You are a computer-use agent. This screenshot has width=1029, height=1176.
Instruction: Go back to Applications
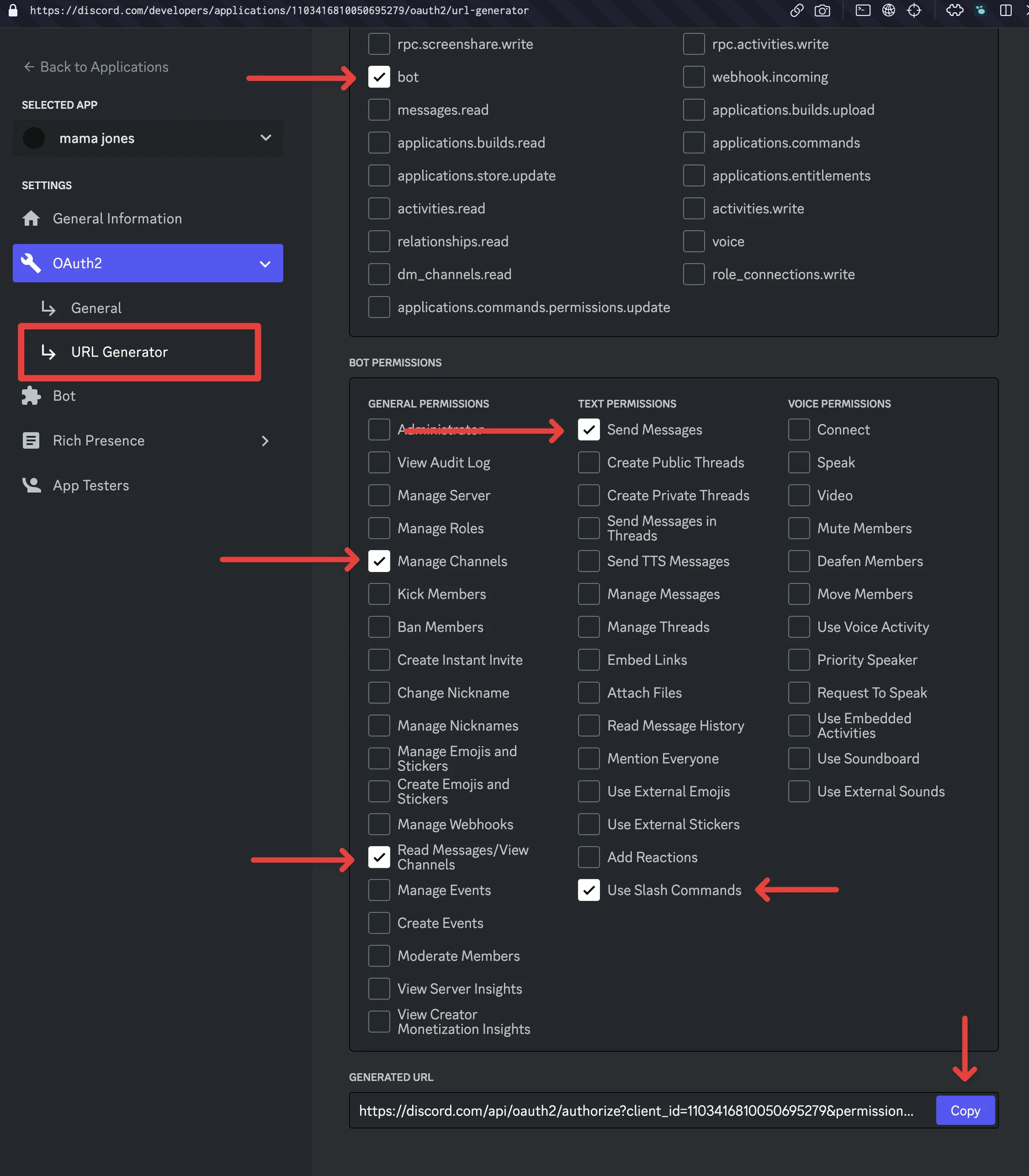(96, 67)
